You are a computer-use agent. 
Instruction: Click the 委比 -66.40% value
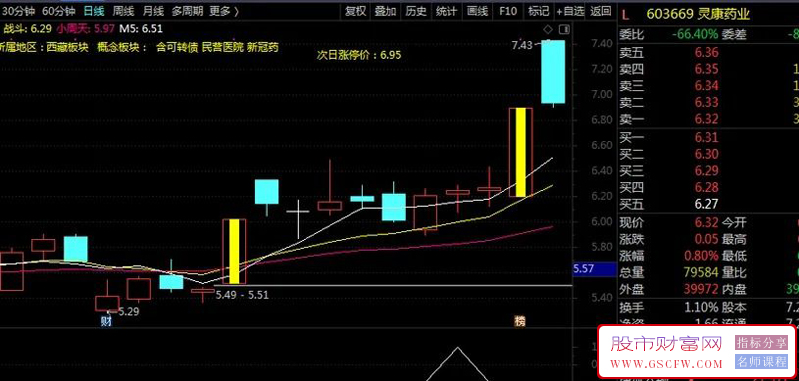(x=695, y=35)
